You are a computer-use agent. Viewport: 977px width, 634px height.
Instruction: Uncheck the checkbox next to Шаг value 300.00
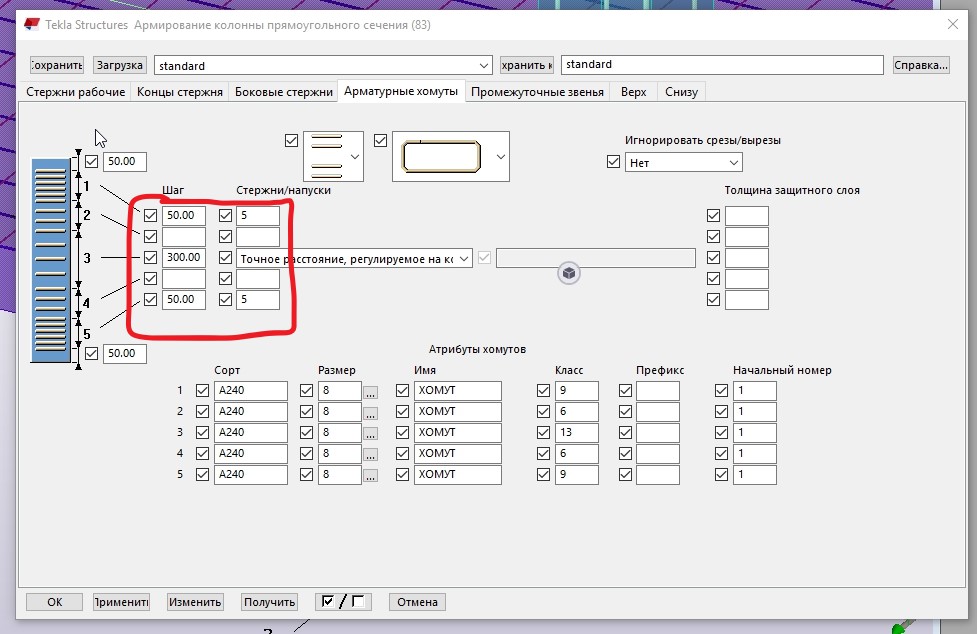151,258
